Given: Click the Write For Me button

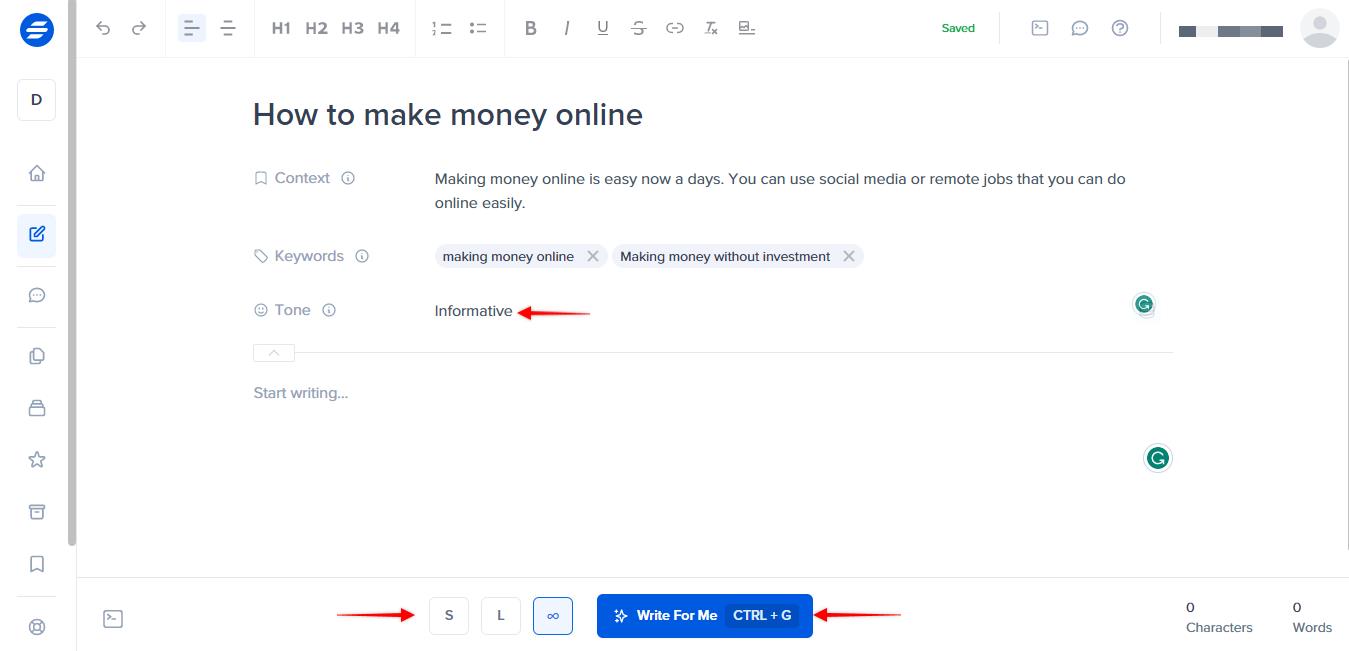Looking at the screenshot, I should (704, 615).
